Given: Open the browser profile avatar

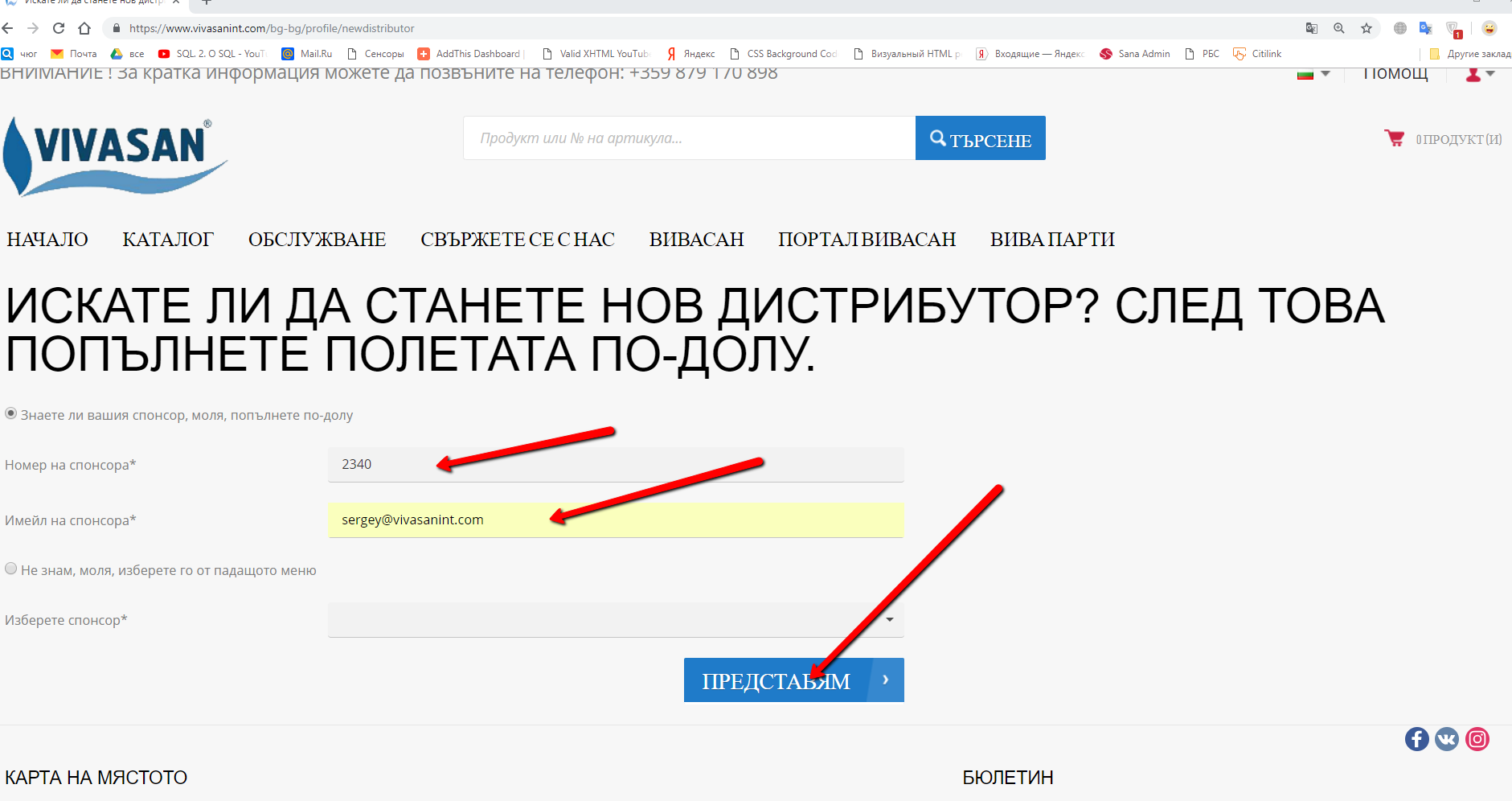Looking at the screenshot, I should [x=1489, y=28].
